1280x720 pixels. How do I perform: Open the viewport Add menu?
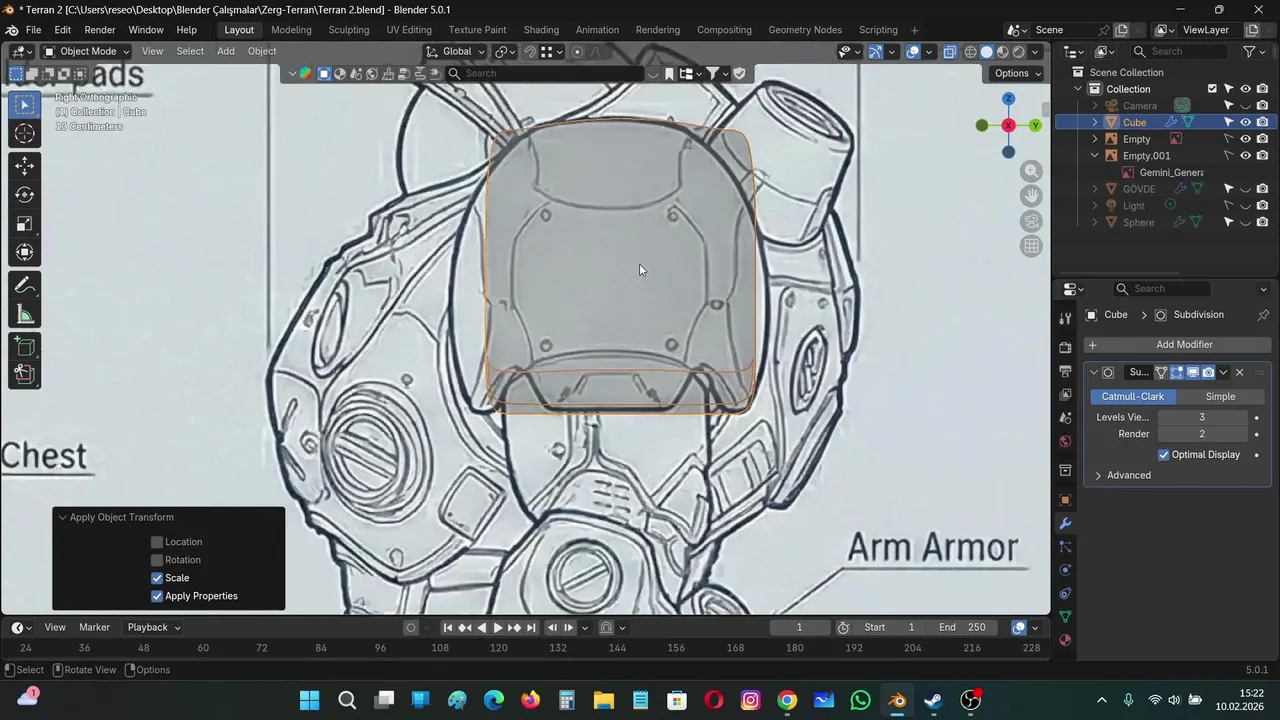point(226,52)
